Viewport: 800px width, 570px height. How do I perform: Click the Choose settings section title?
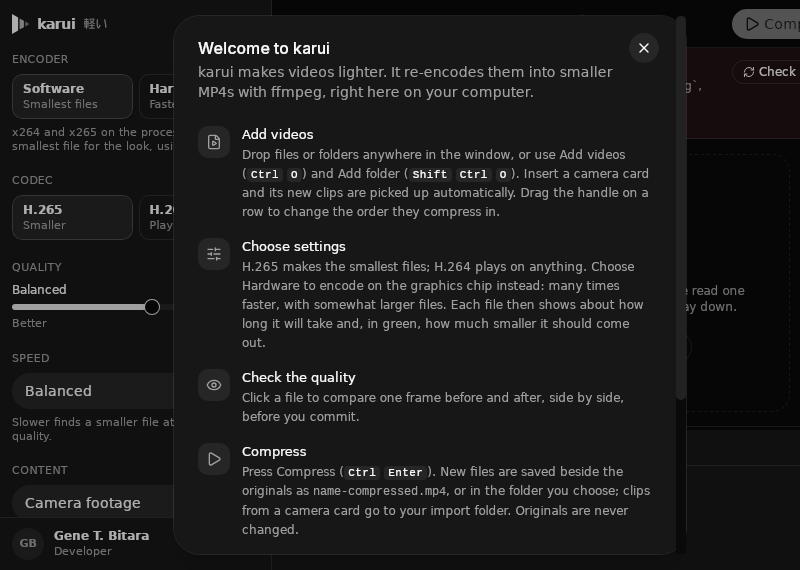point(293,246)
